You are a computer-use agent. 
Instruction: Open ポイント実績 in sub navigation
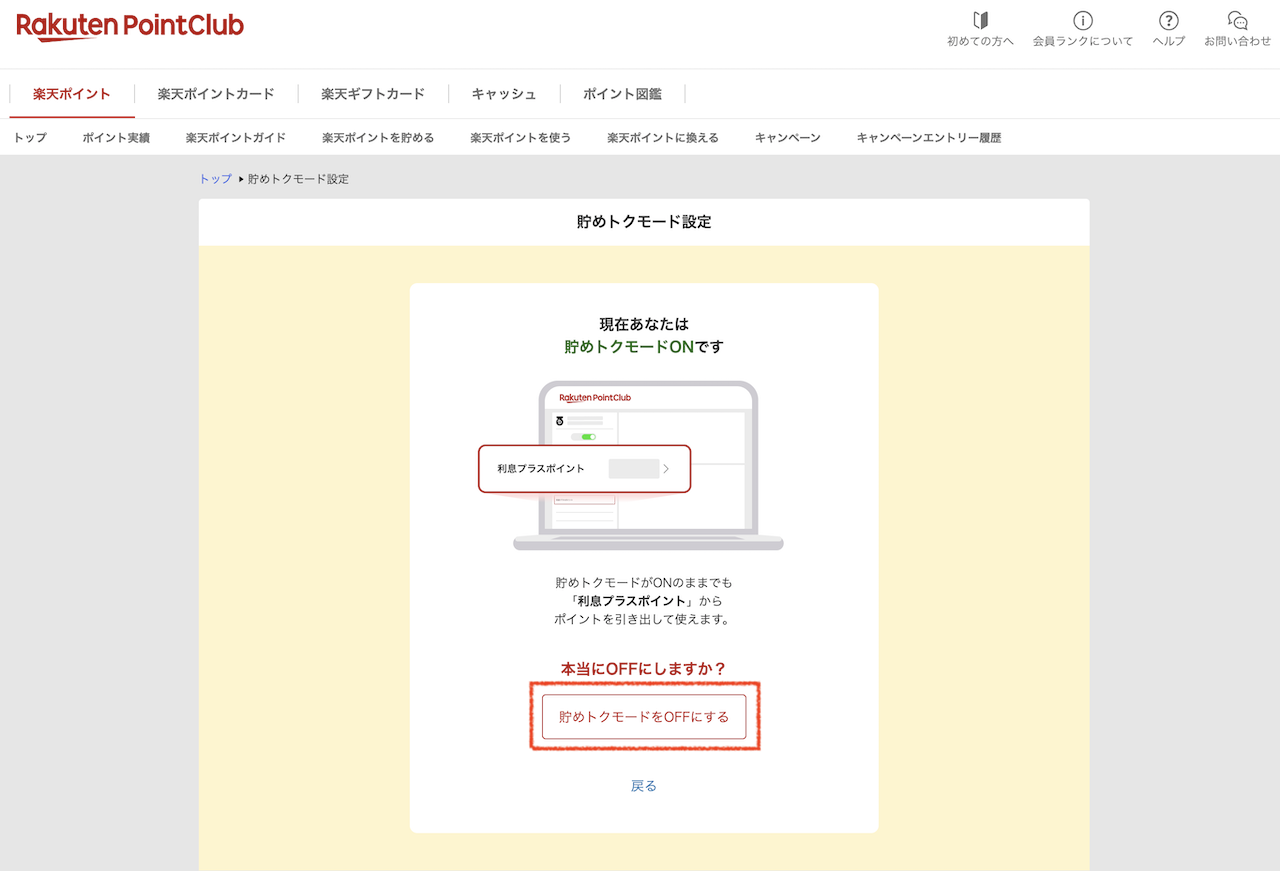[116, 138]
